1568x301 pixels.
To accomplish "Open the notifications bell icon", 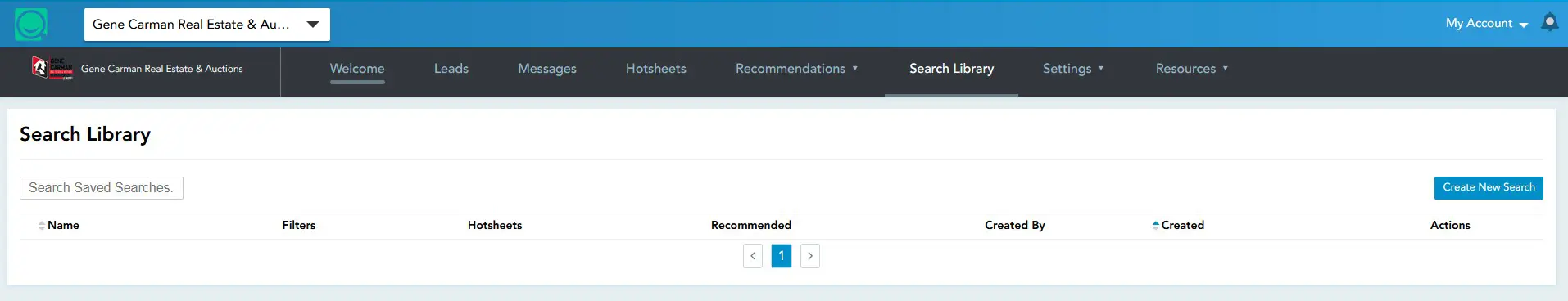I will click(x=1549, y=23).
